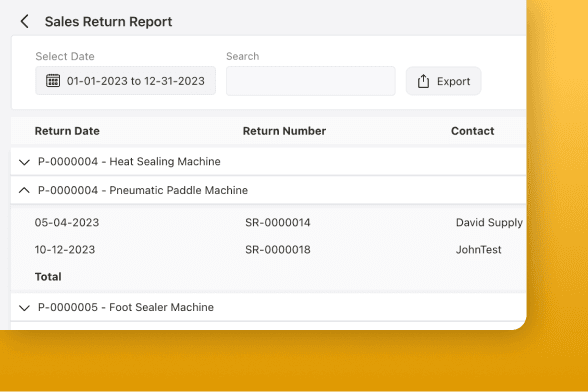Viewport: 588px width, 392px height.
Task: Open the date range 01-01-2023 to 12-31-2023
Action: point(125,81)
